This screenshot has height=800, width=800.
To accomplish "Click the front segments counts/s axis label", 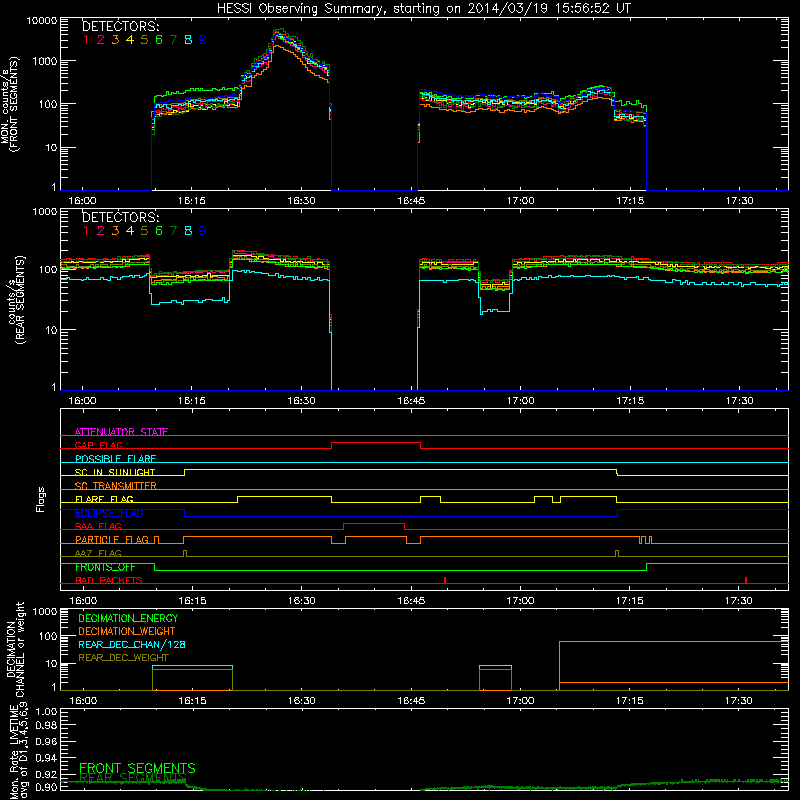I will point(10,105).
